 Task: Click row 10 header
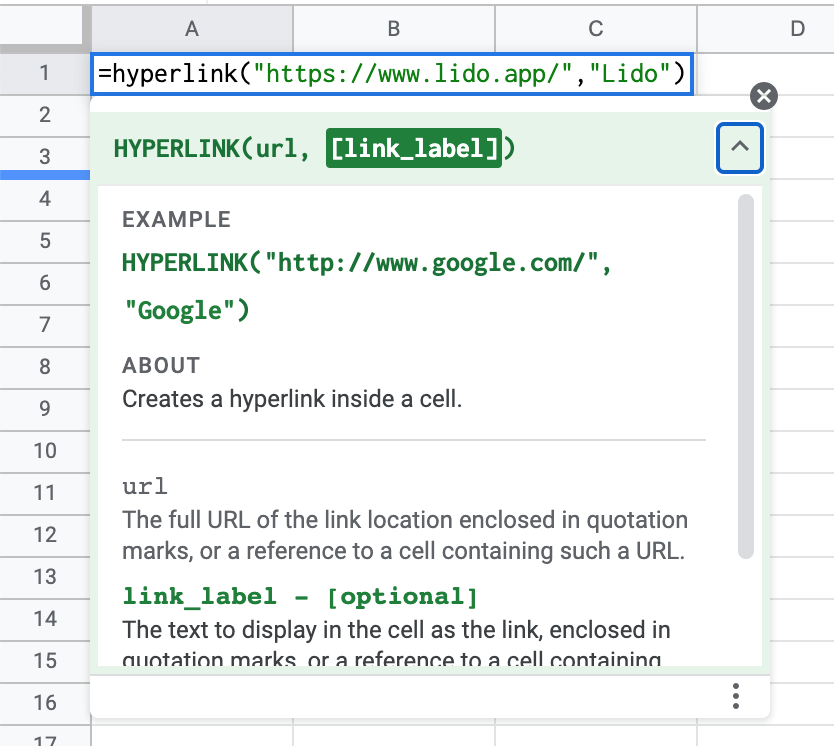point(46,451)
